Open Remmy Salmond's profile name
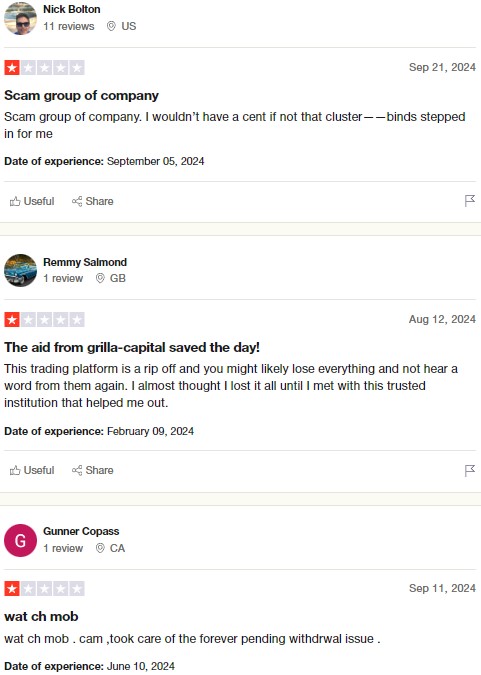Screen dimensions: 481x675 click(x=85, y=262)
